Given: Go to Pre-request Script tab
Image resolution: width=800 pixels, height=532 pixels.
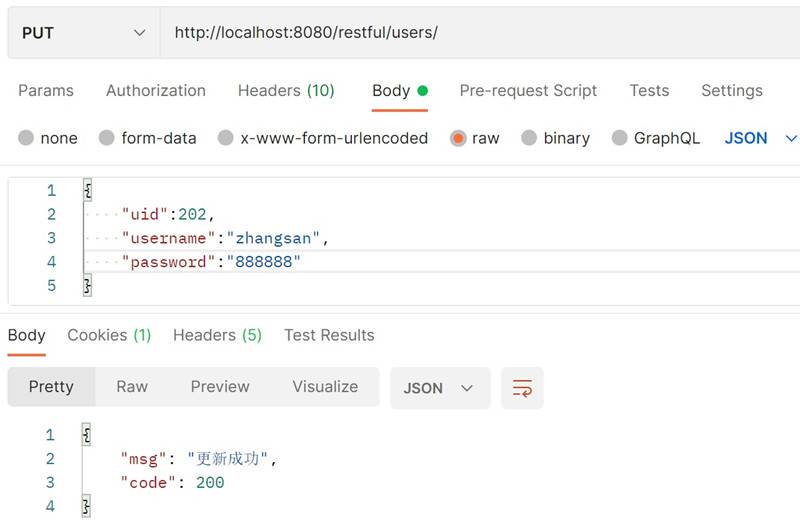Looking at the screenshot, I should [x=528, y=90].
